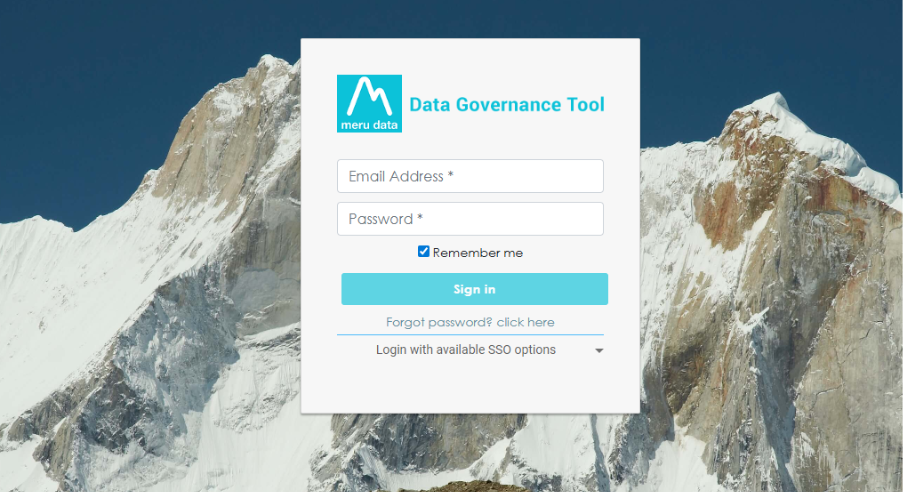903x492 pixels.
Task: Click the "meru data" text in the logo
Action: tap(369, 125)
